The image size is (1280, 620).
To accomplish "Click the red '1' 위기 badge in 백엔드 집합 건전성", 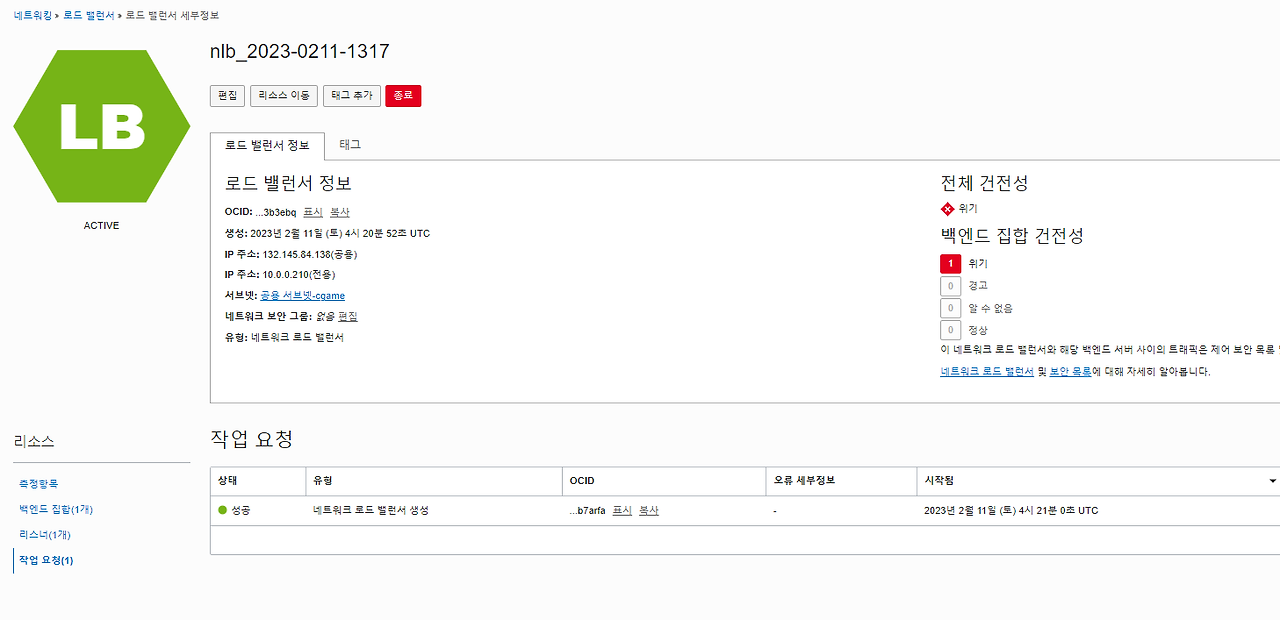I will pyautogui.click(x=949, y=263).
